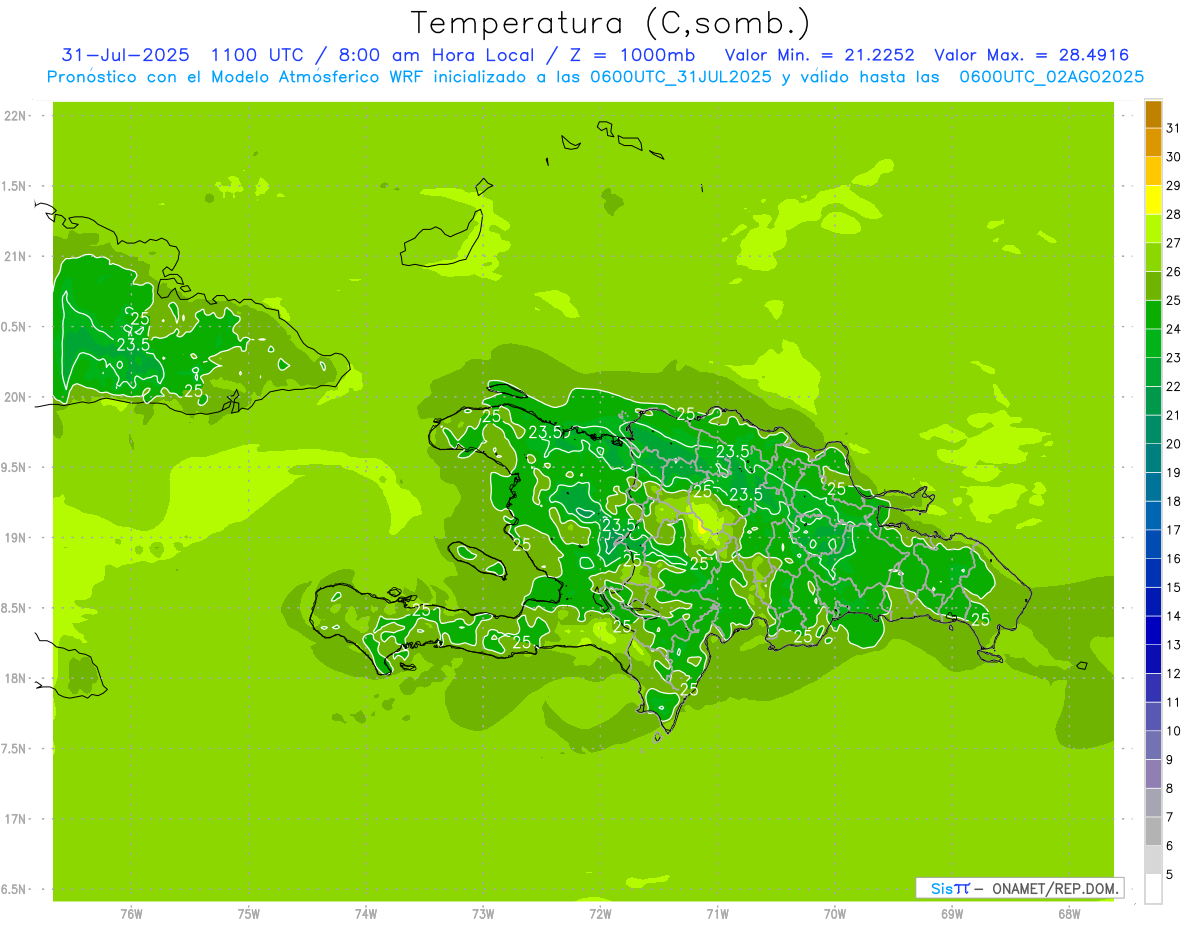Click the legend label '21'
The width and height of the screenshot is (1200, 927).
[x=1173, y=415]
